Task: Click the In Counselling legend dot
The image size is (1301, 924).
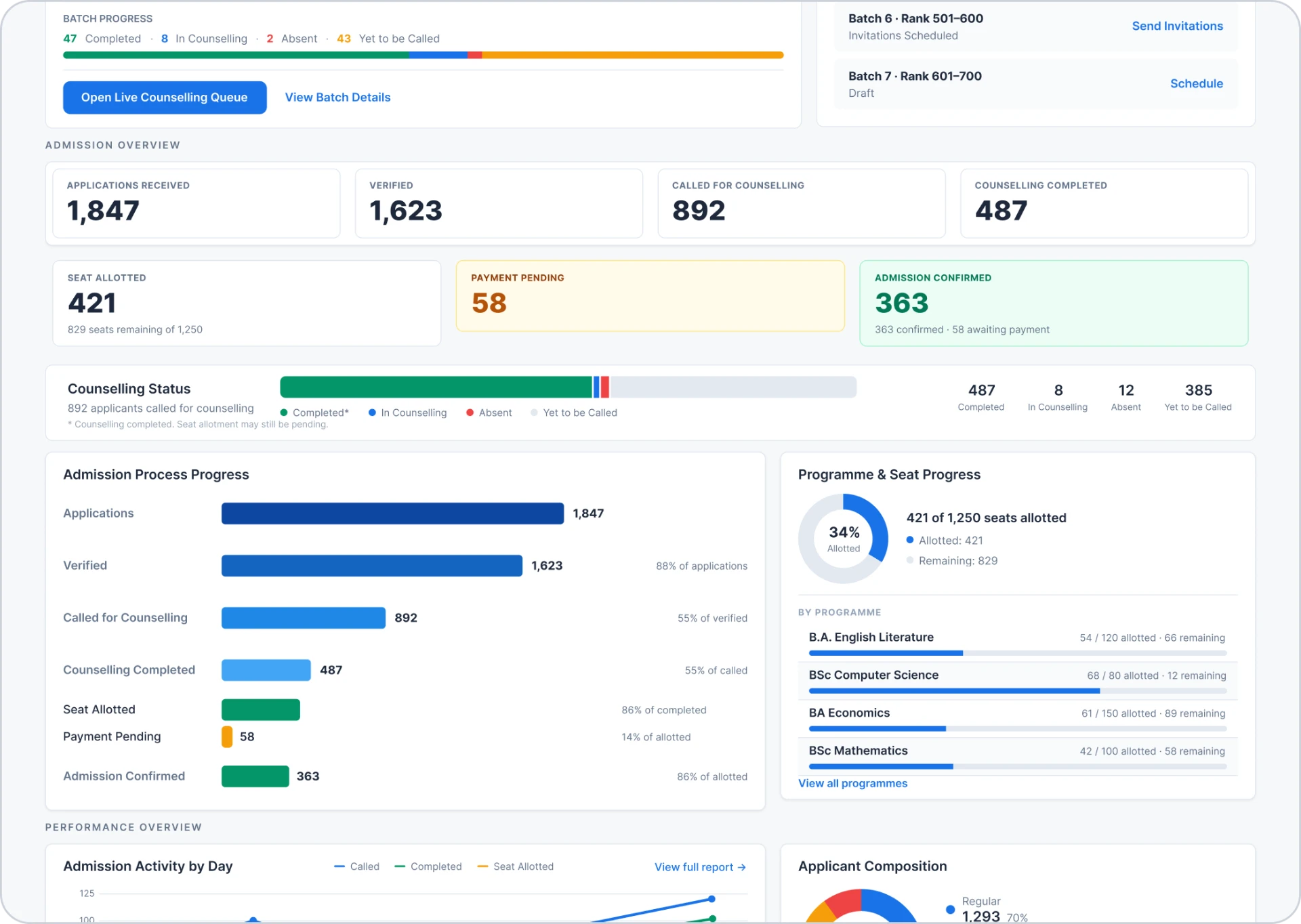Action: coord(372,413)
